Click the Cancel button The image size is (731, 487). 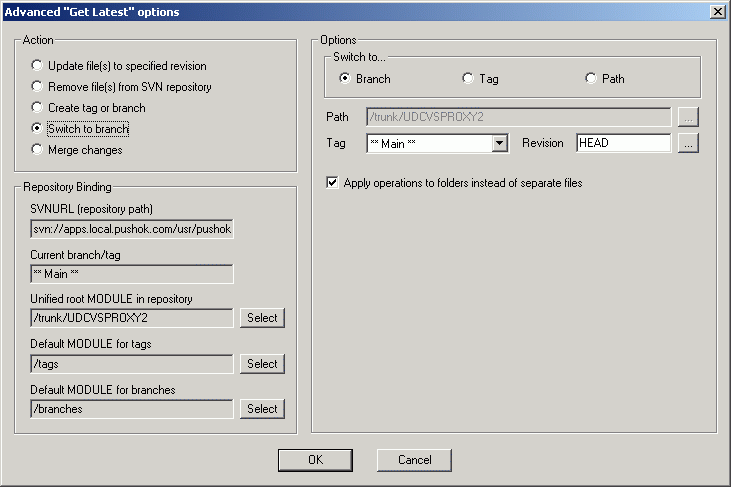(x=414, y=460)
